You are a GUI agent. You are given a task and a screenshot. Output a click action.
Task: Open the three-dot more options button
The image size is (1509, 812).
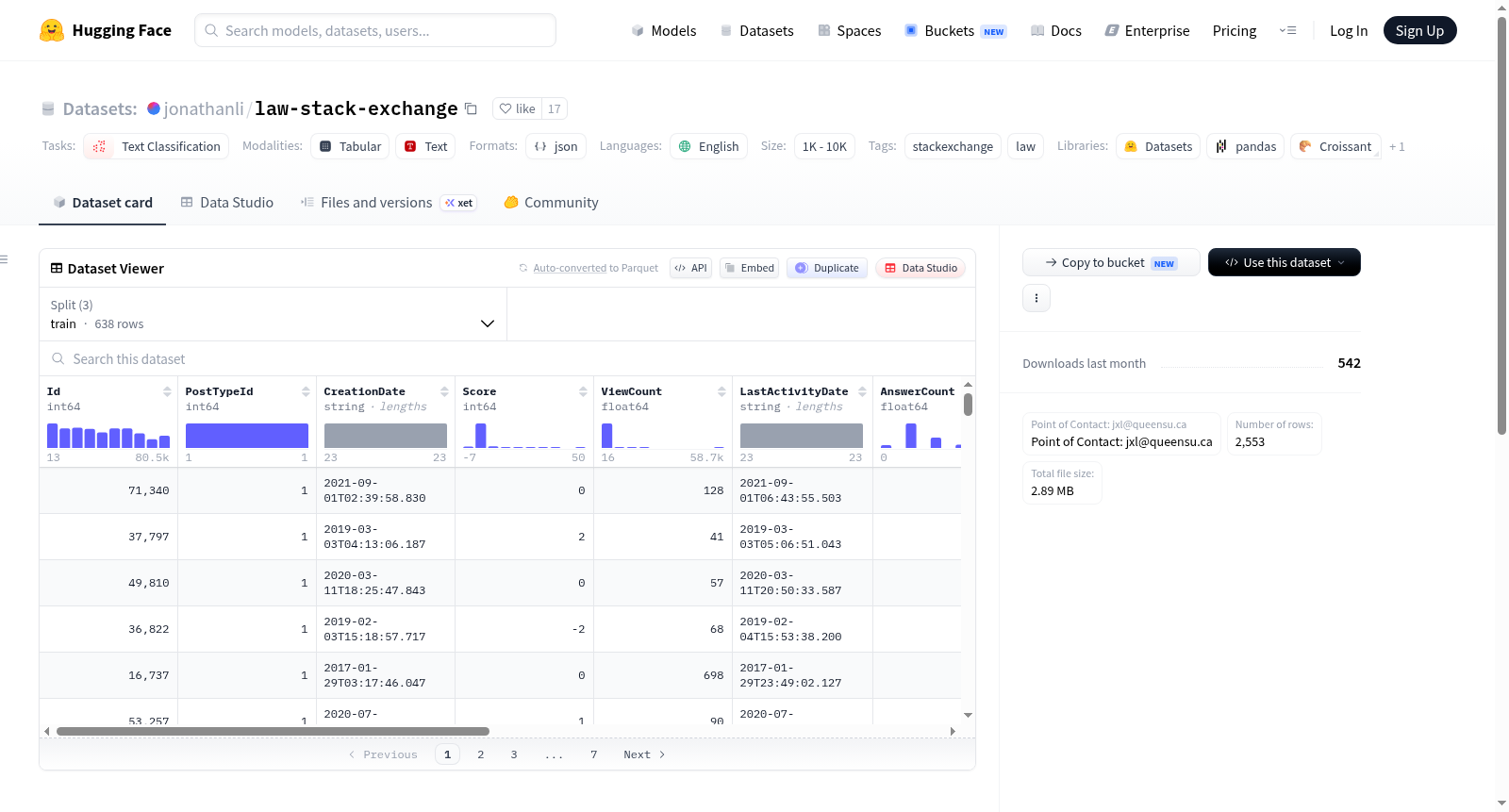point(1036,298)
